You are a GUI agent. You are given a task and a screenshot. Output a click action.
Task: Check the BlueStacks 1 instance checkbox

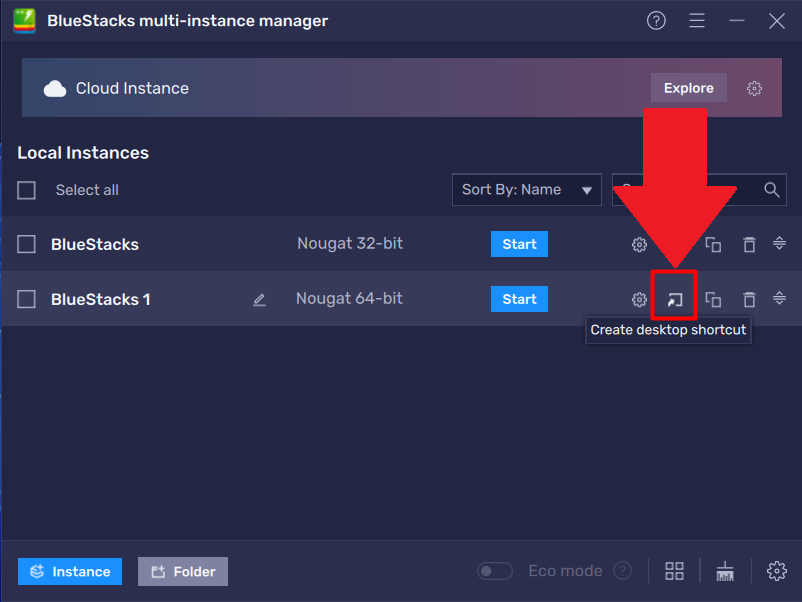[x=26, y=299]
